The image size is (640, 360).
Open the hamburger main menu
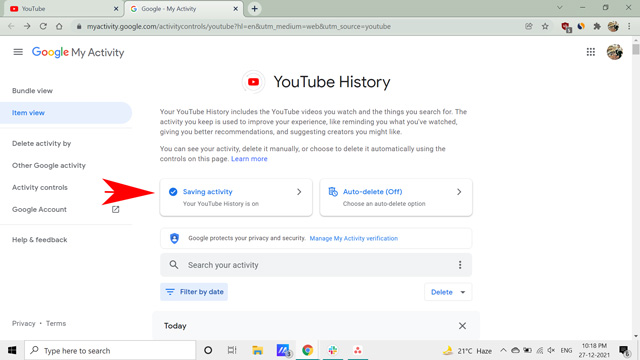[x=18, y=52]
